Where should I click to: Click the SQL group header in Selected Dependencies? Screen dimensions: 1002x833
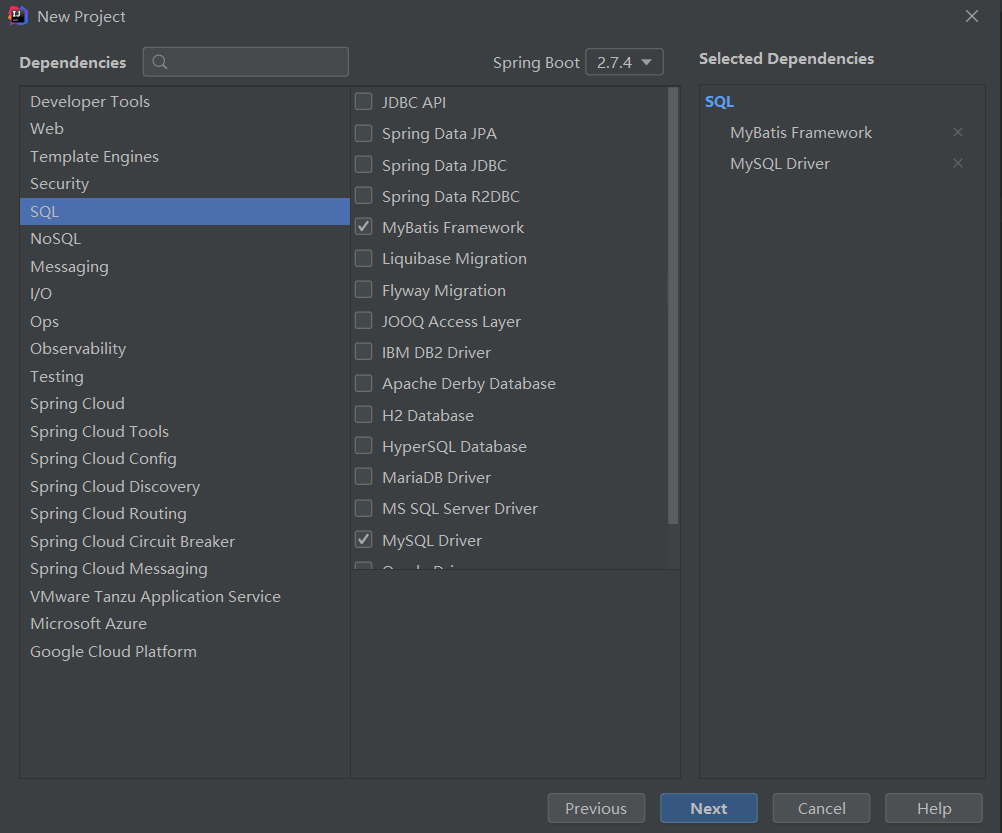coord(719,102)
